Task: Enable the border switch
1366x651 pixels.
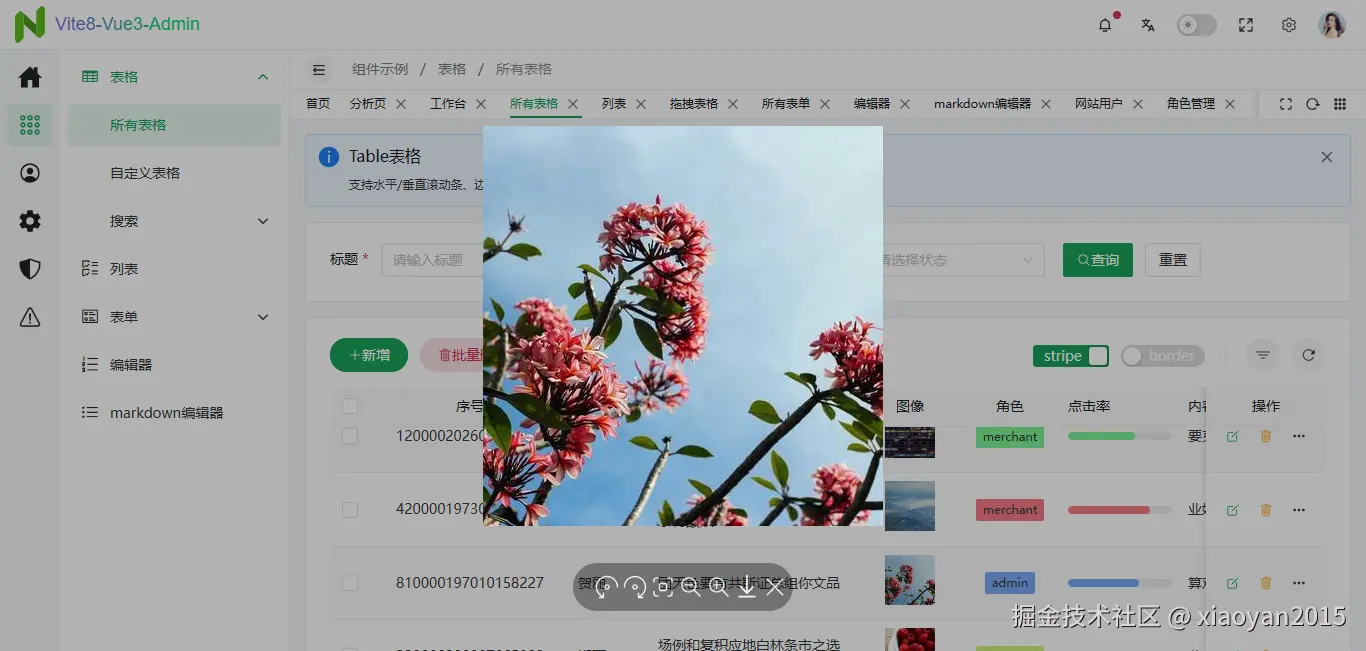Action: 1162,356
